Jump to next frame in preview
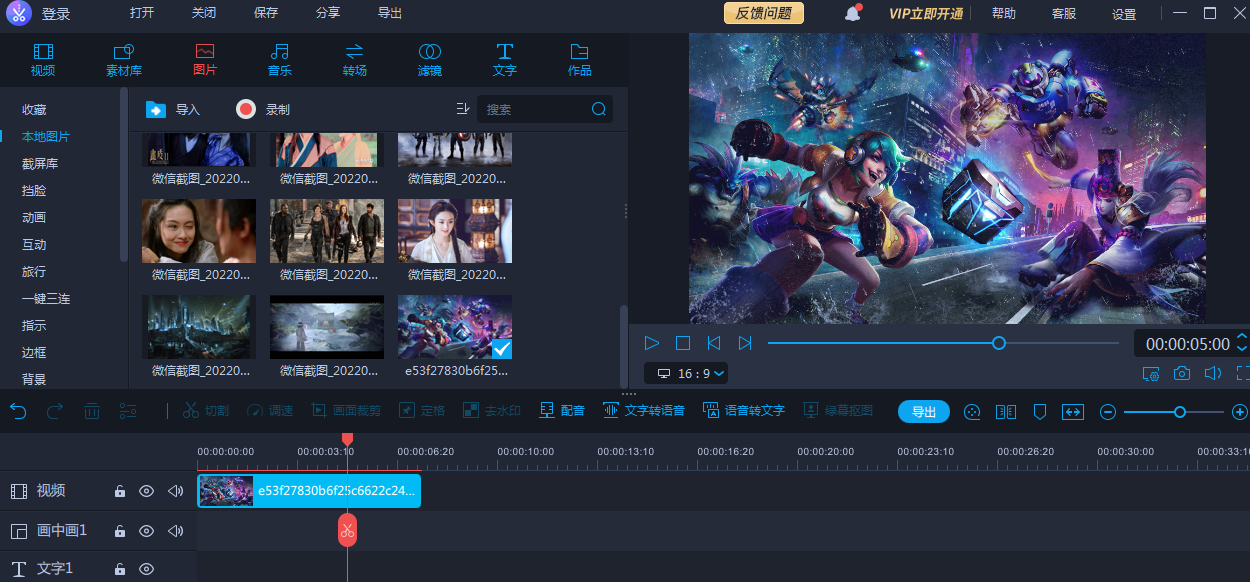This screenshot has height=582, width=1250. [x=745, y=343]
